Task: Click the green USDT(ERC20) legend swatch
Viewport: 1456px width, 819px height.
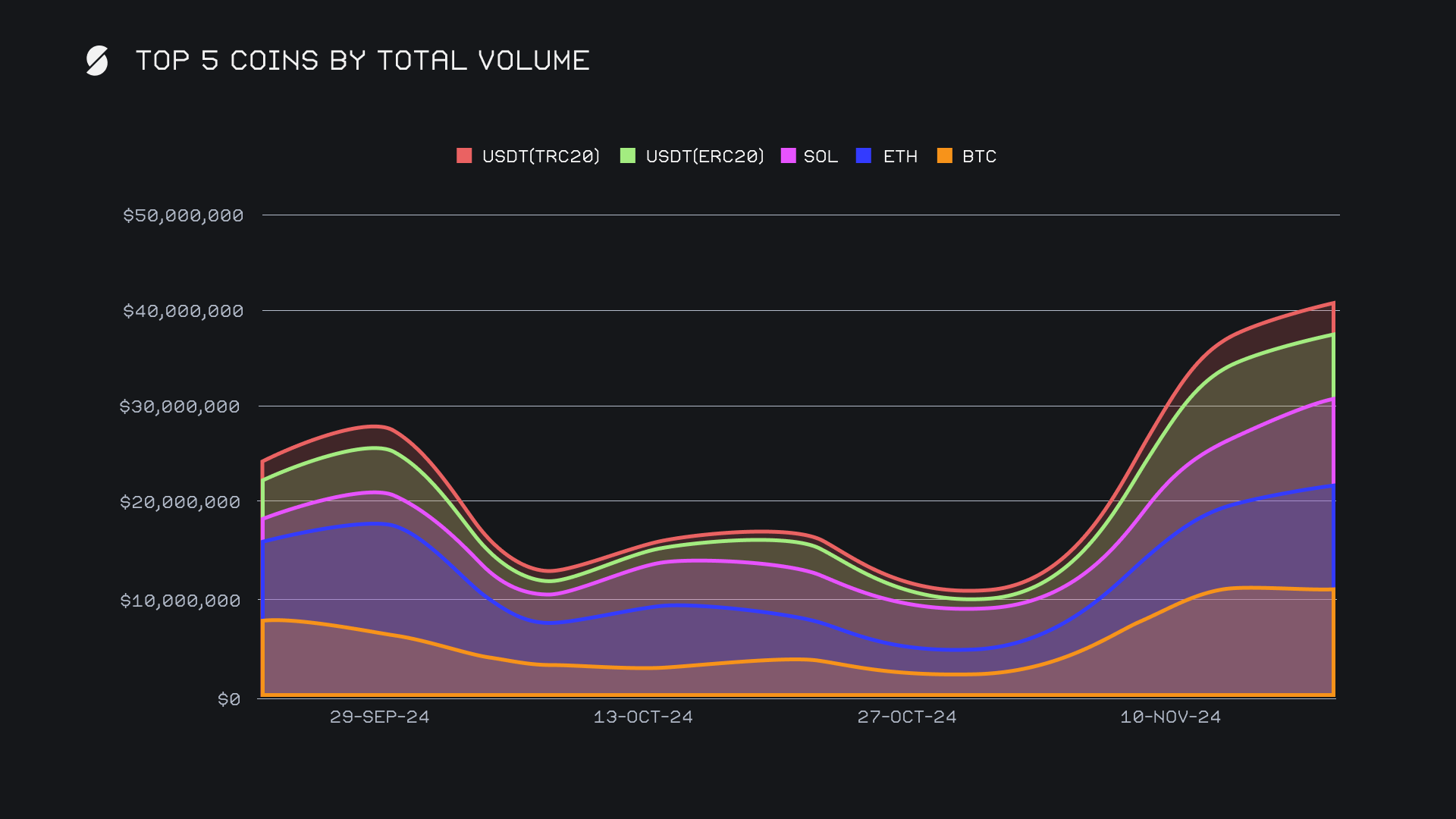Action: [x=628, y=155]
